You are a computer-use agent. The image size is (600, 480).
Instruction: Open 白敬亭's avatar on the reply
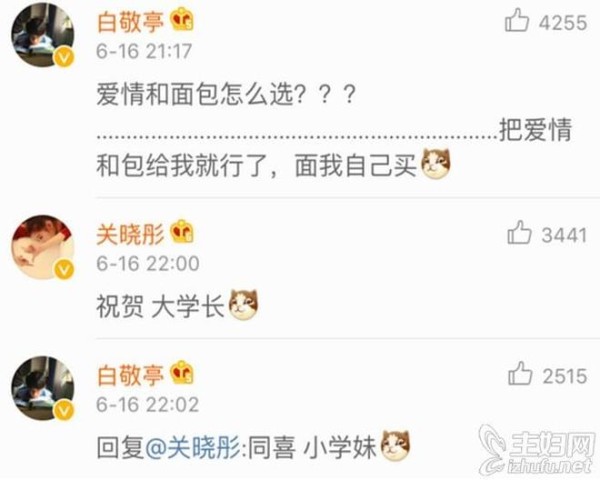[42, 388]
